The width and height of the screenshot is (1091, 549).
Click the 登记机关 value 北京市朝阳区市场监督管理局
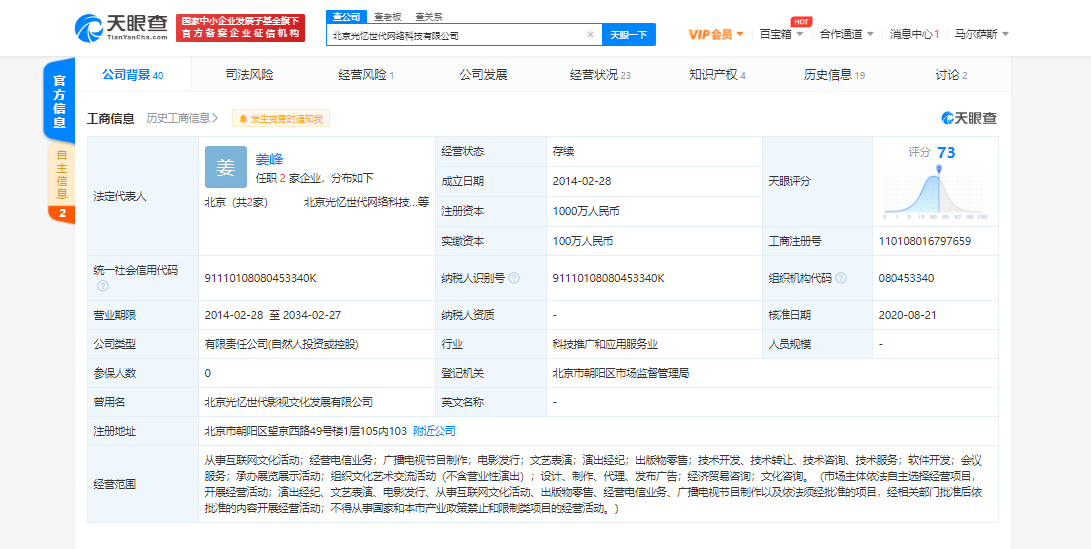coord(621,373)
